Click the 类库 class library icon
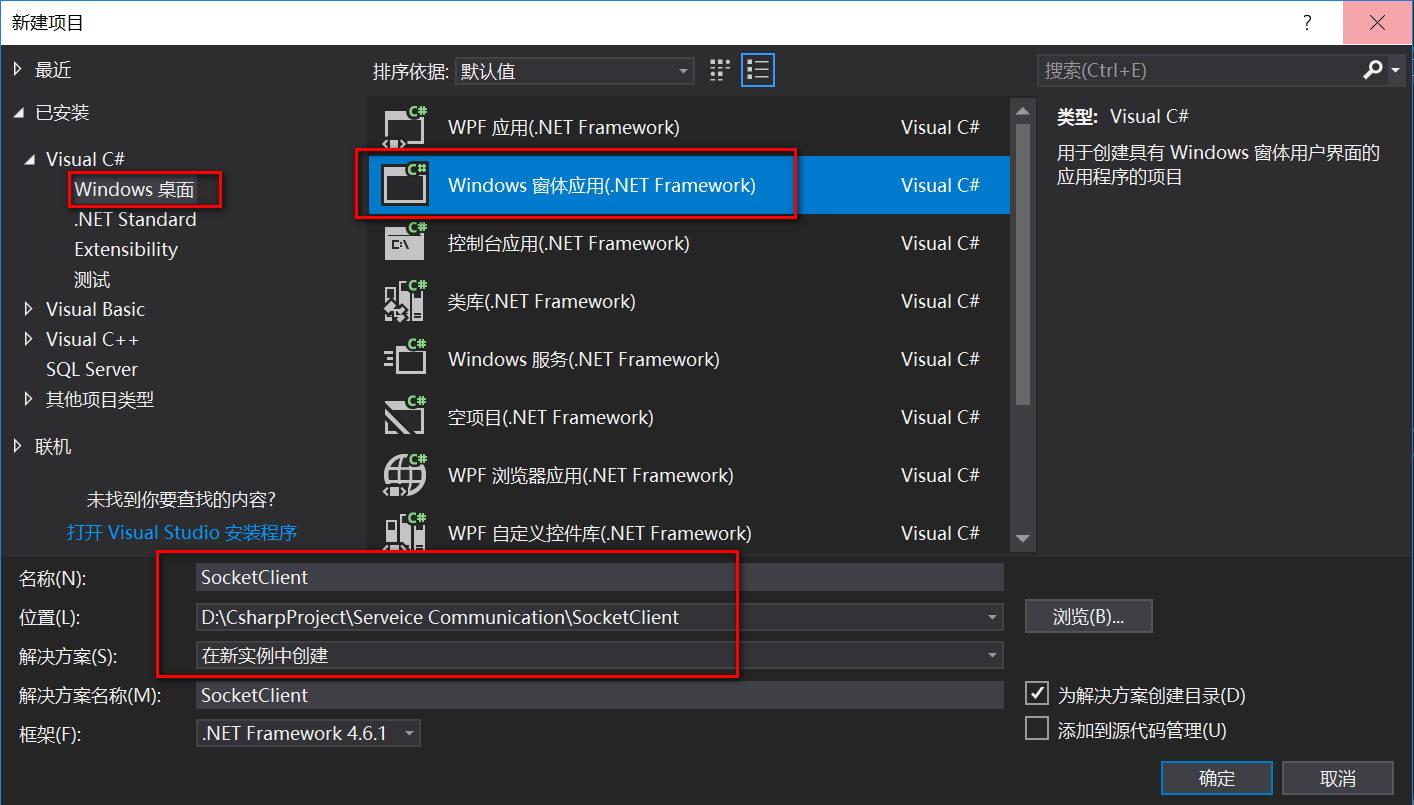1414x805 pixels. (406, 301)
